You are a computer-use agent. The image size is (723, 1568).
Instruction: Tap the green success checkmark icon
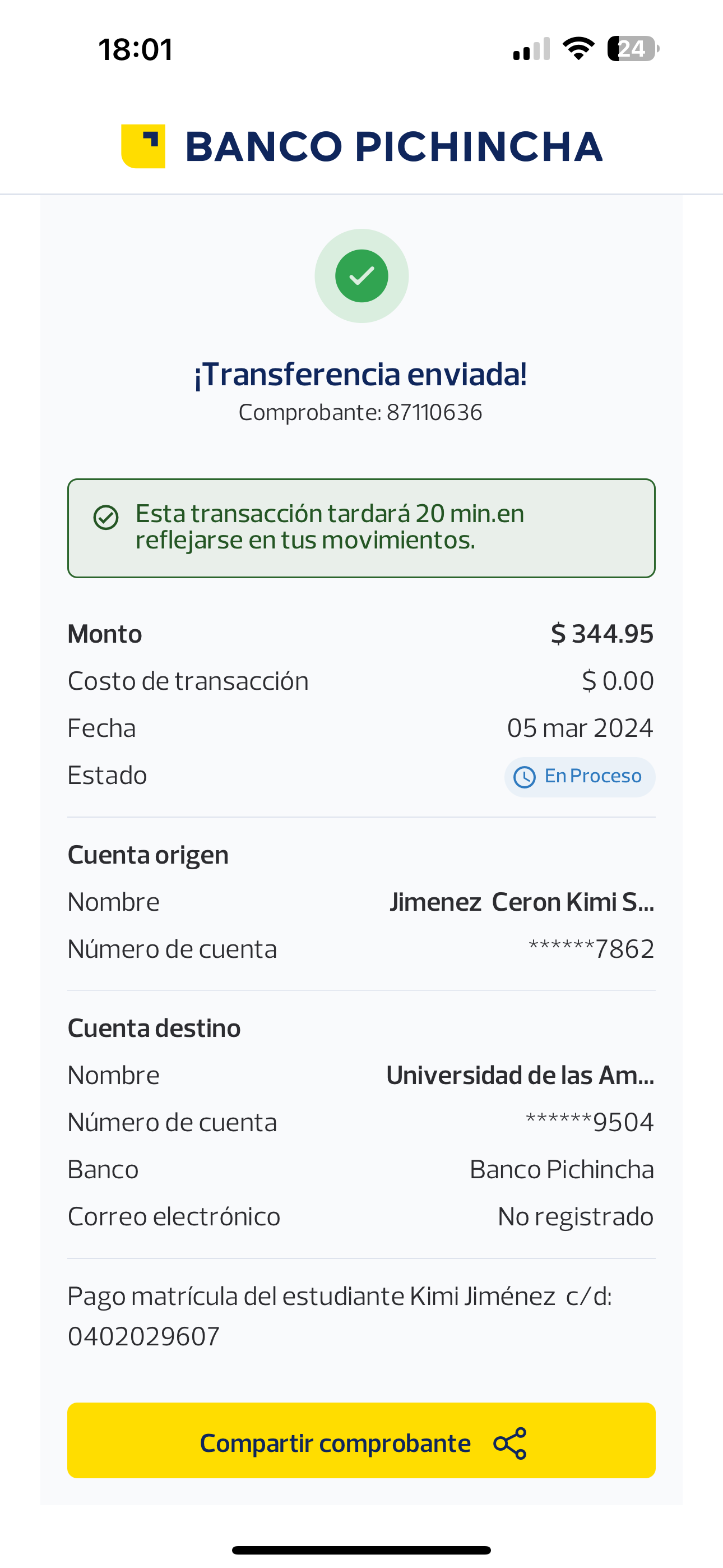(361, 276)
